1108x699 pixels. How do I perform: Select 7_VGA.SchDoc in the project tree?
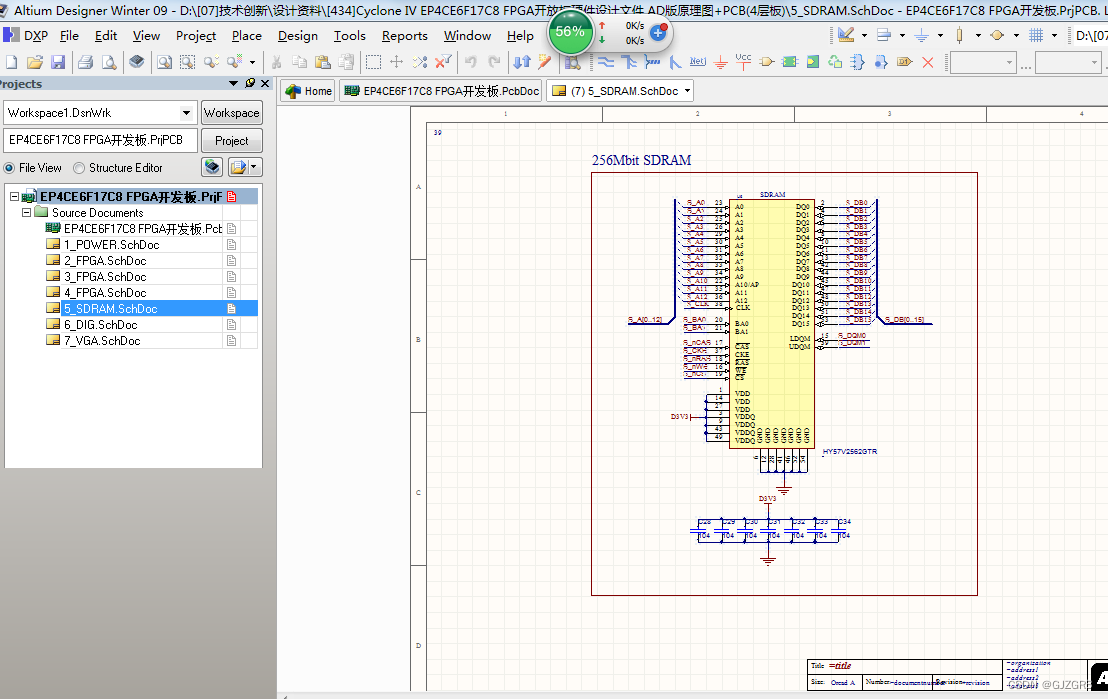(102, 341)
